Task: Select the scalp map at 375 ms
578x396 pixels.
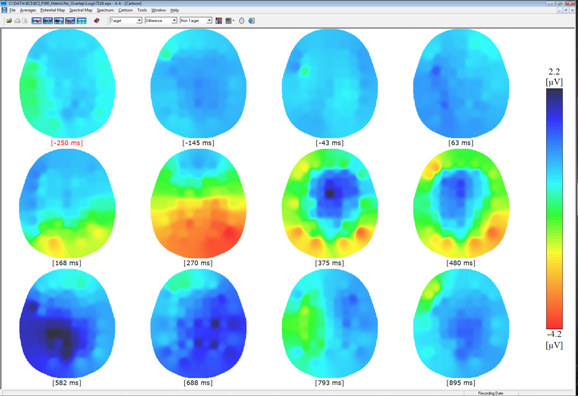Action: (x=330, y=204)
